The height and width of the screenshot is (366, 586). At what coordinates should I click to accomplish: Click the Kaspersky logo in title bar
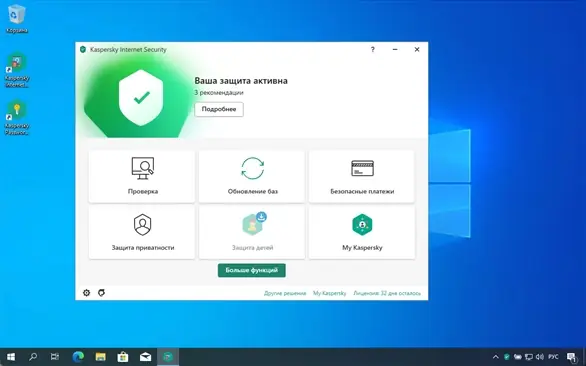point(83,49)
